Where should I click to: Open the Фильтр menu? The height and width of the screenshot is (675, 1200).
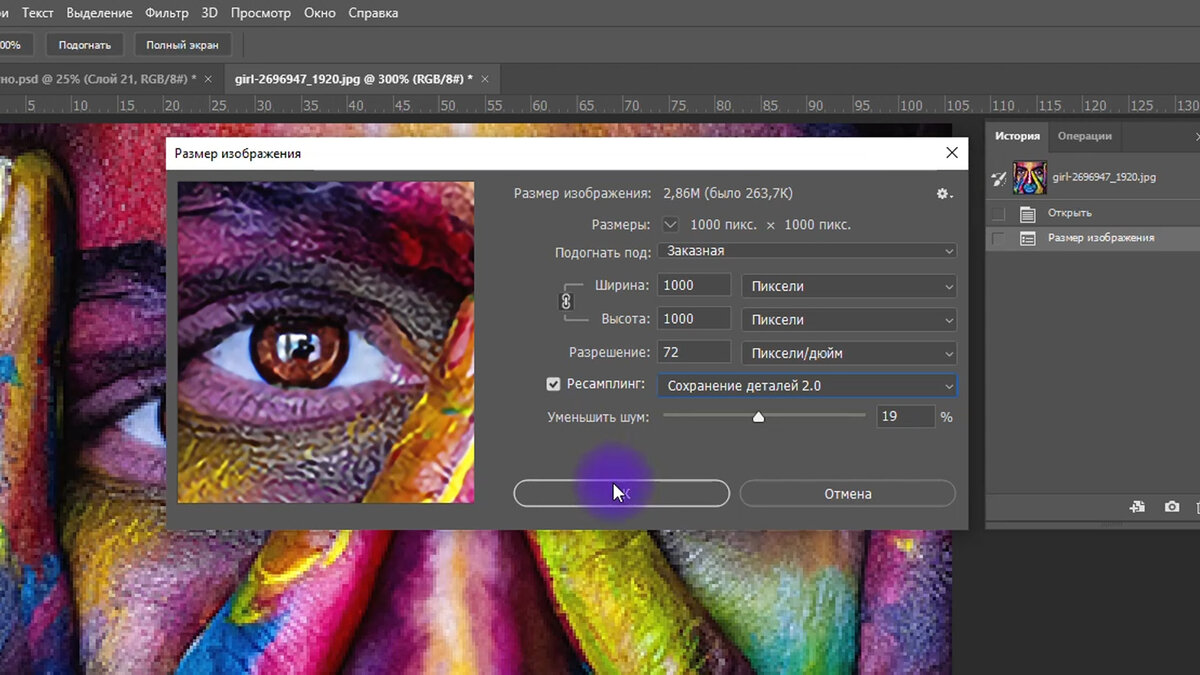[x=166, y=13]
